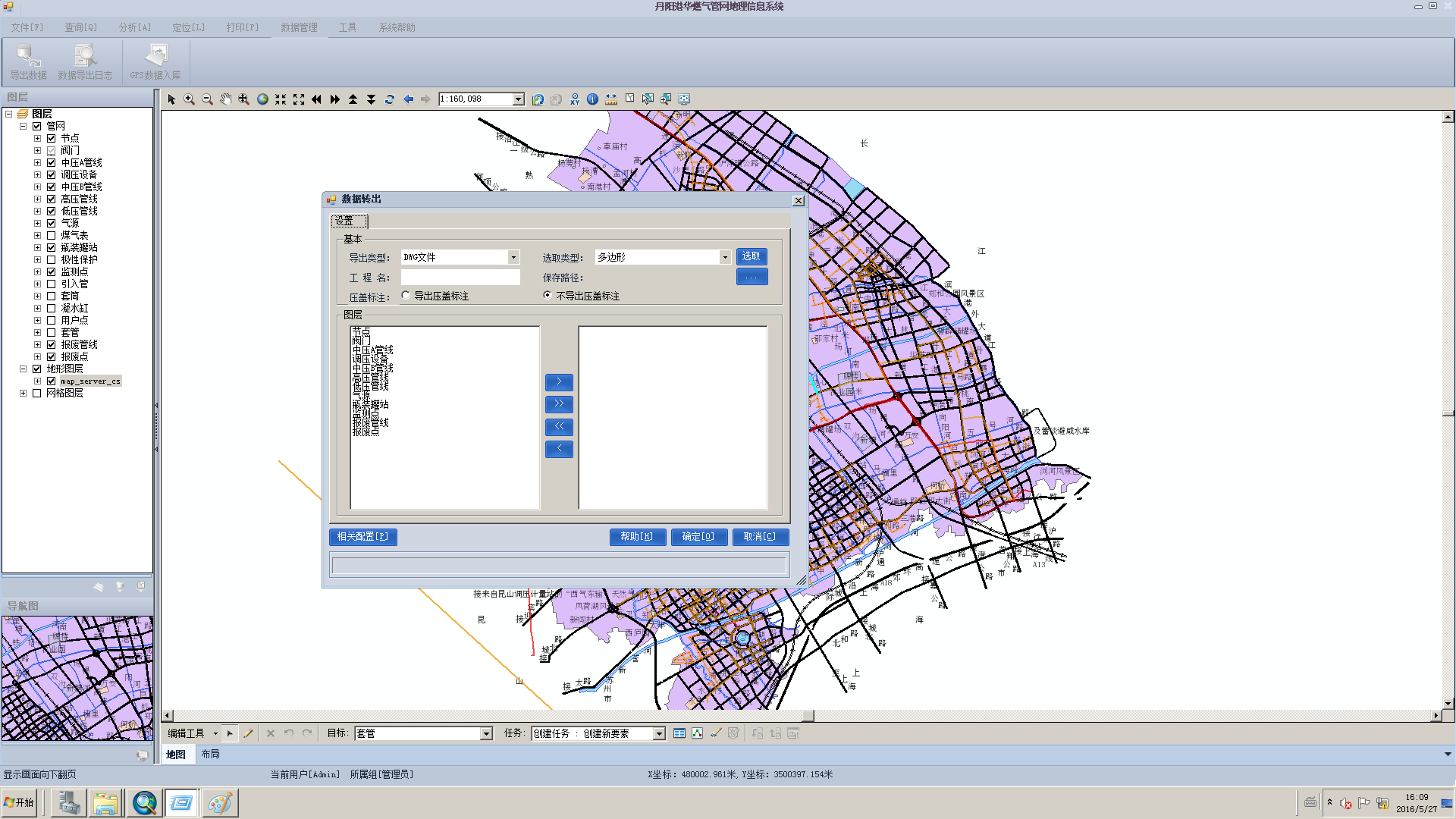The image size is (1456, 819).
Task: Expand the 网格图层 tree node
Action: 23,393
